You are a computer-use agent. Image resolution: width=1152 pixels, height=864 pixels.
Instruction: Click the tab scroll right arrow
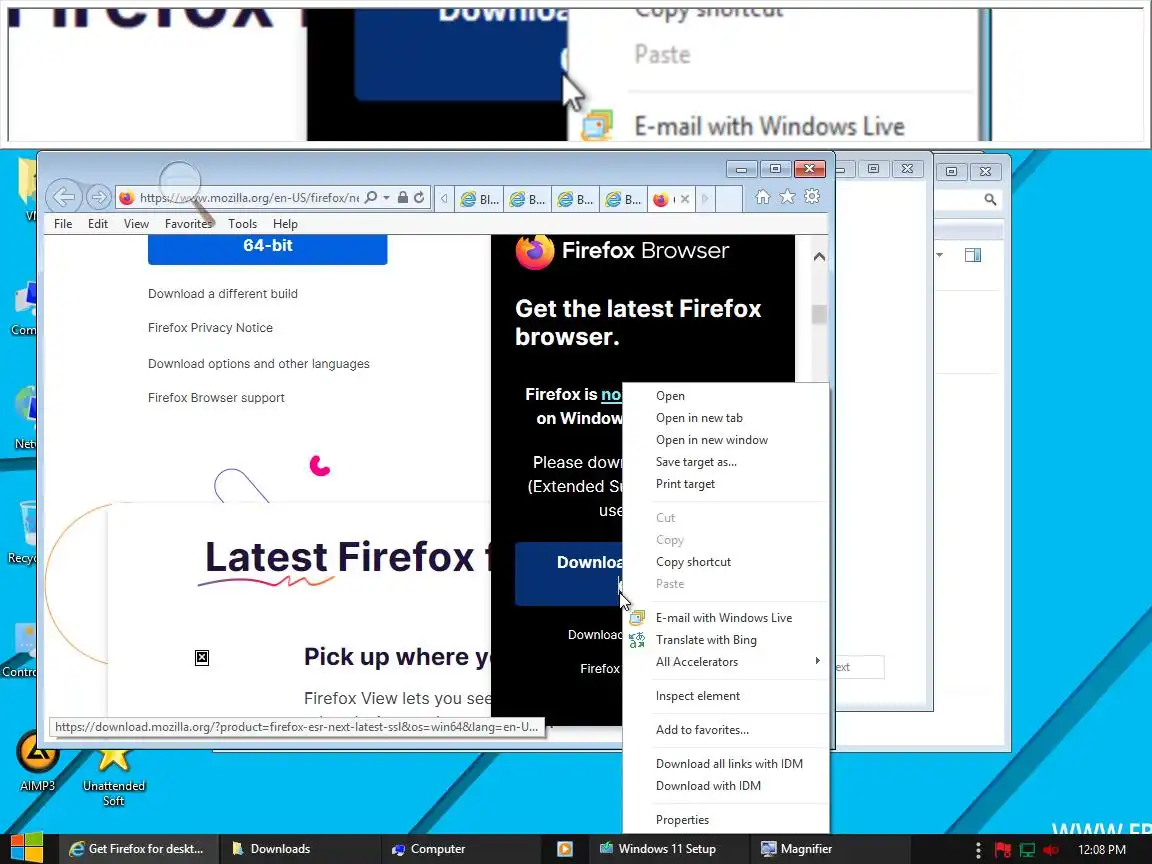pos(705,198)
